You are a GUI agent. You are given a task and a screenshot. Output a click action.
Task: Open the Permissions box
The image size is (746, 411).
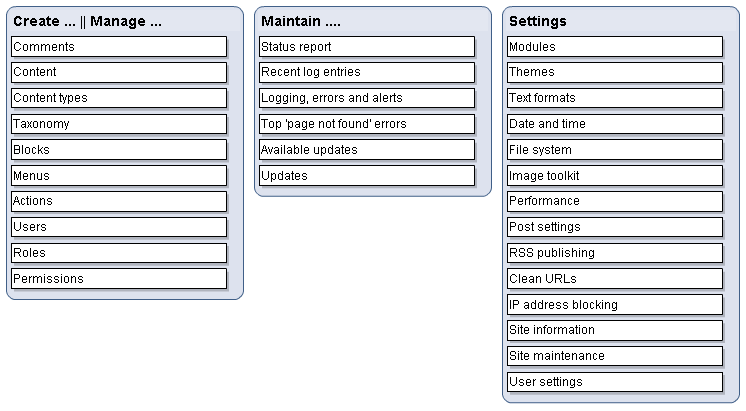pyautogui.click(x=119, y=279)
